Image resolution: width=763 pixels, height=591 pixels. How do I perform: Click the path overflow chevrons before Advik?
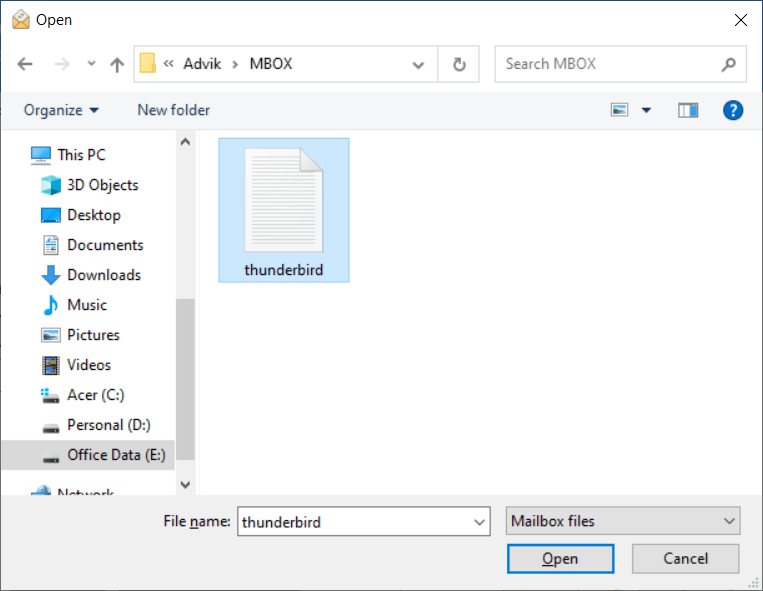point(169,64)
